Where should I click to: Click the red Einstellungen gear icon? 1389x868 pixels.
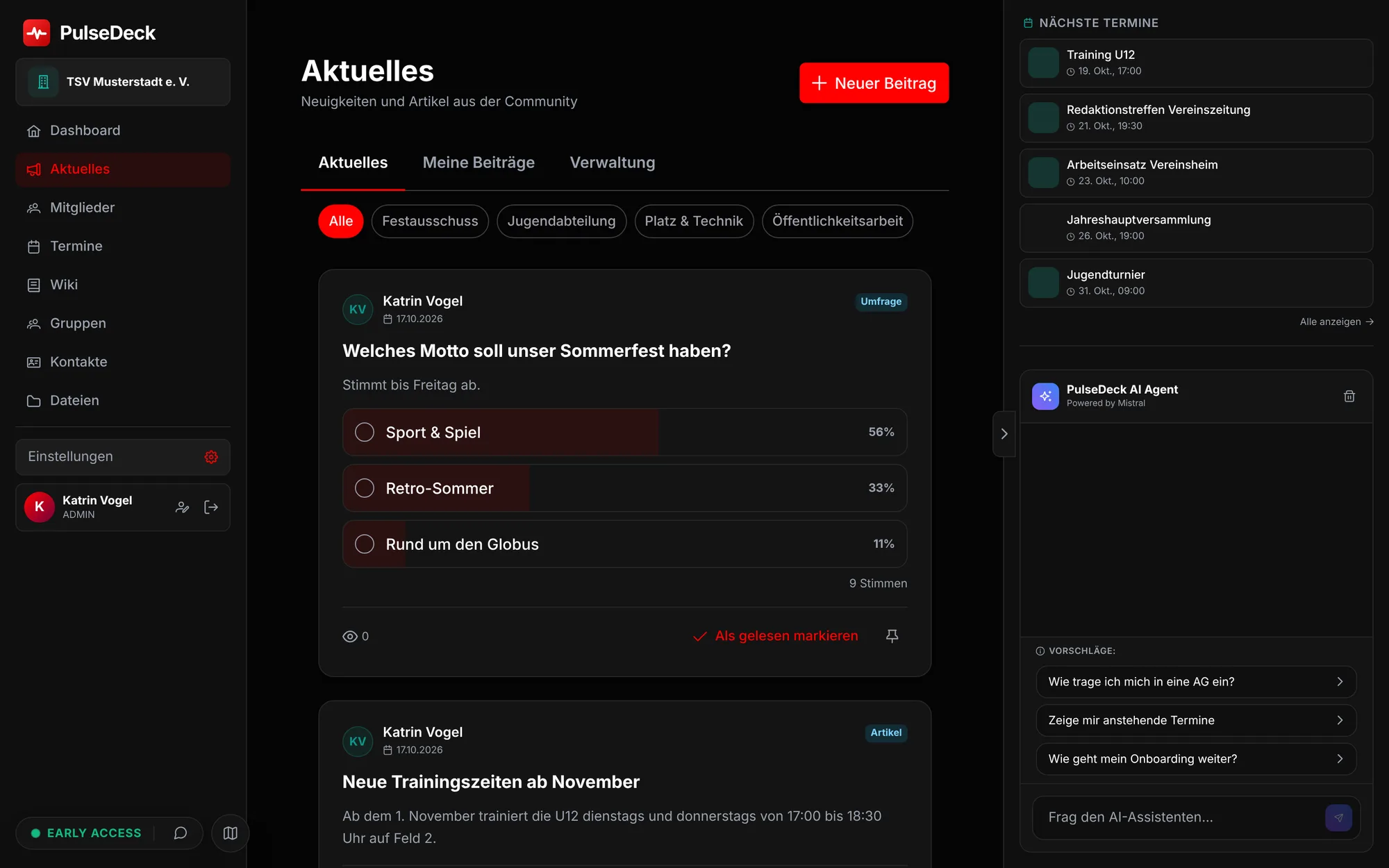pyautogui.click(x=211, y=457)
